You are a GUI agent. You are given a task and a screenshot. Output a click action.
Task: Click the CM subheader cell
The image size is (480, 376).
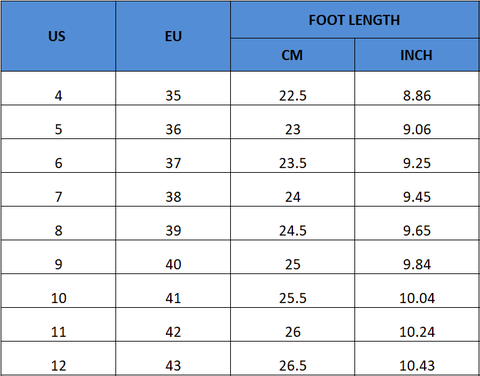292,55
